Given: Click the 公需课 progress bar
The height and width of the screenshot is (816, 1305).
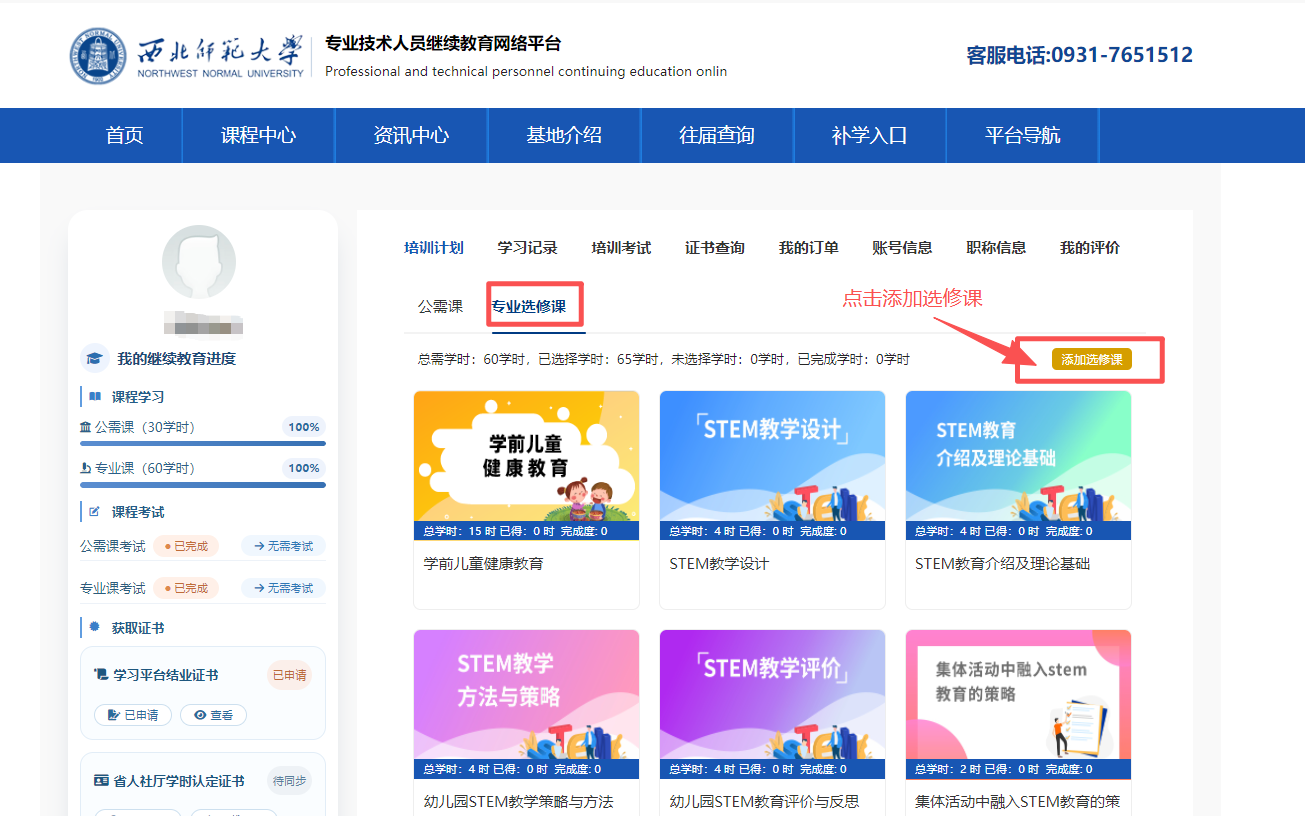Looking at the screenshot, I should (203, 443).
